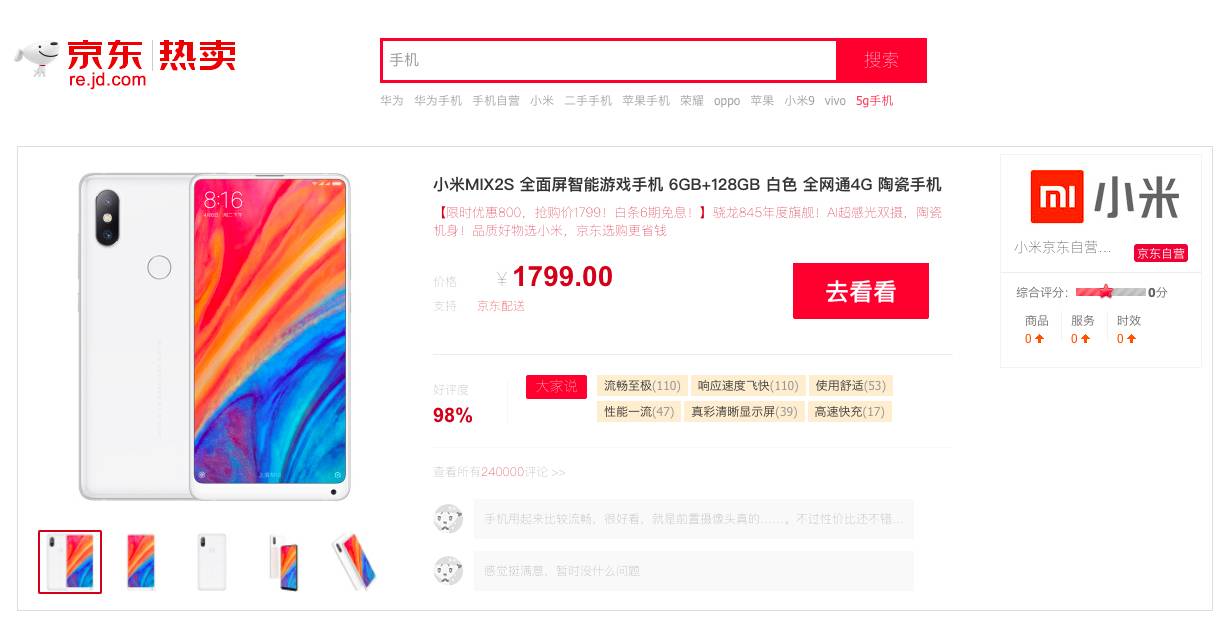1229x620 pixels.
Task: Open the view all 240000 reviews link
Action: click(499, 472)
